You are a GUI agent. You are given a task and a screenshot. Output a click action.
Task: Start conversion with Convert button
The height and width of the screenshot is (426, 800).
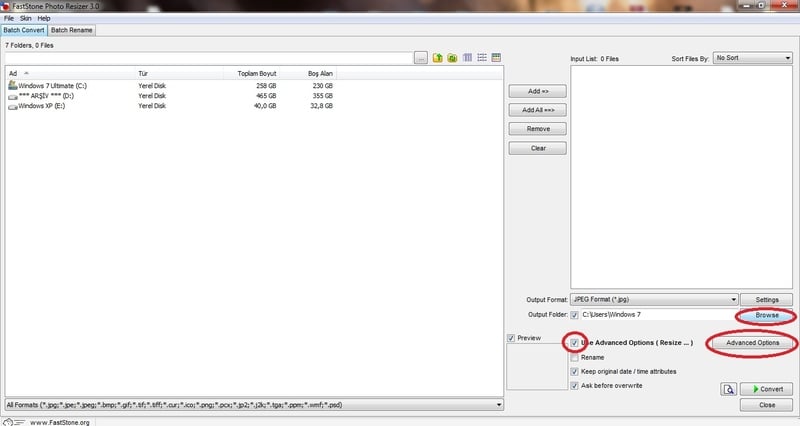click(766, 389)
